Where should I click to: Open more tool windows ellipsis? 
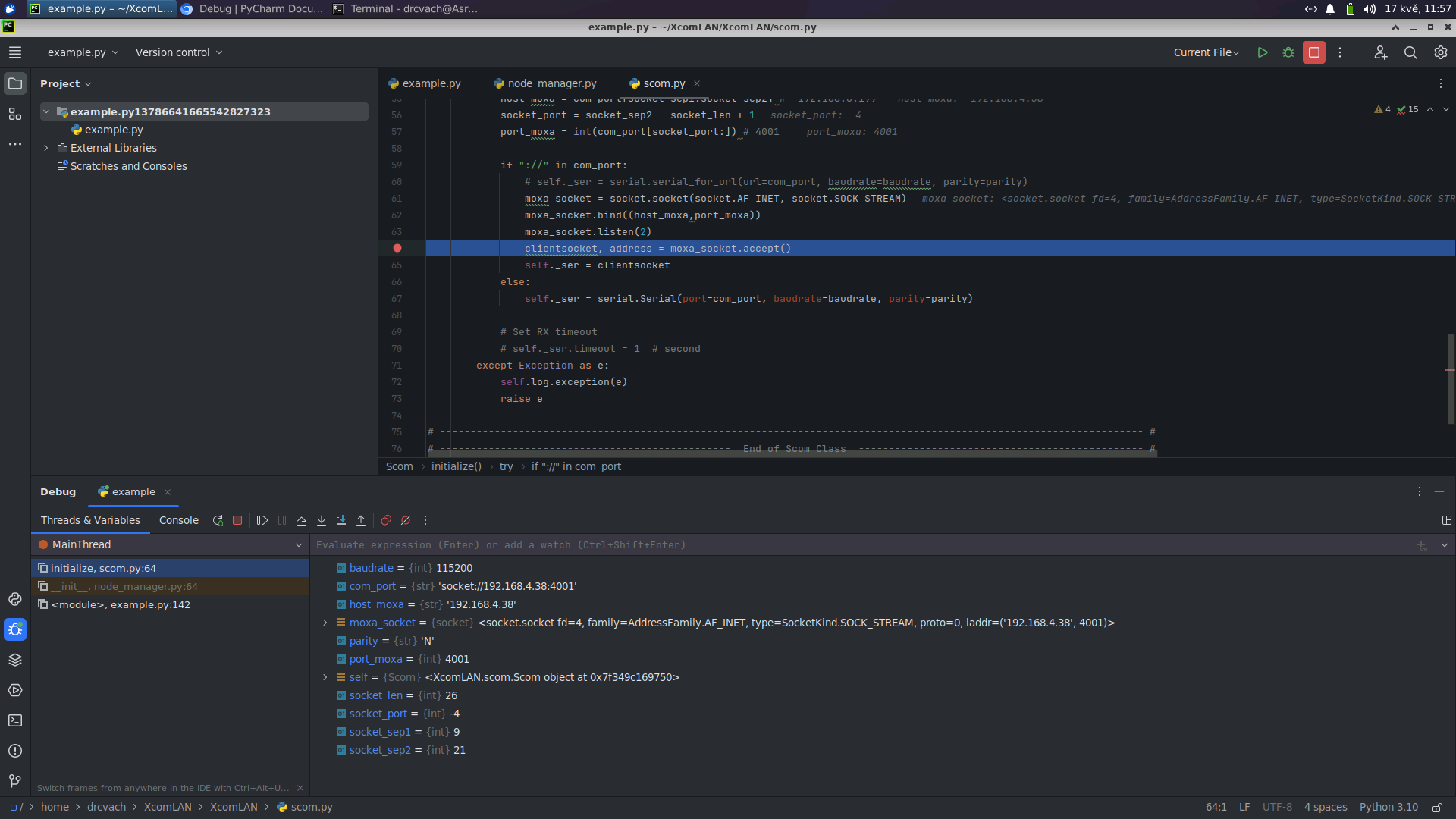tap(15, 144)
